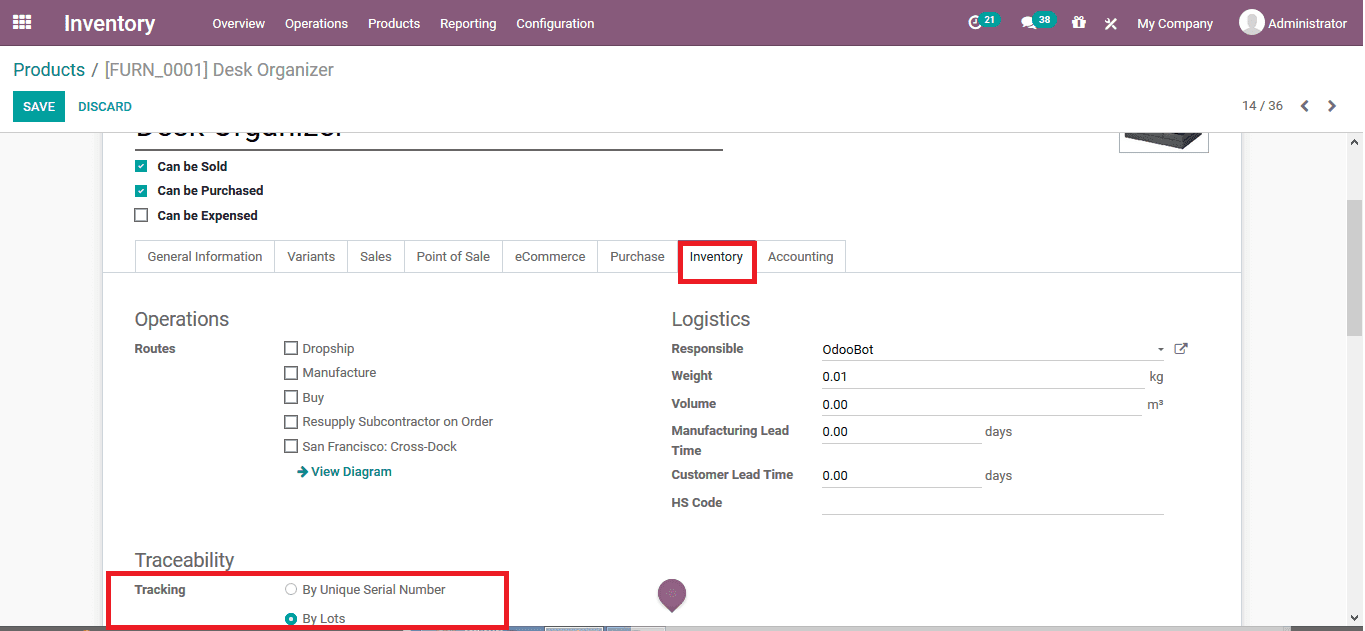Viewport: 1365px width, 631px height.
Task: Switch to Point of Sale tab
Action: point(453,257)
